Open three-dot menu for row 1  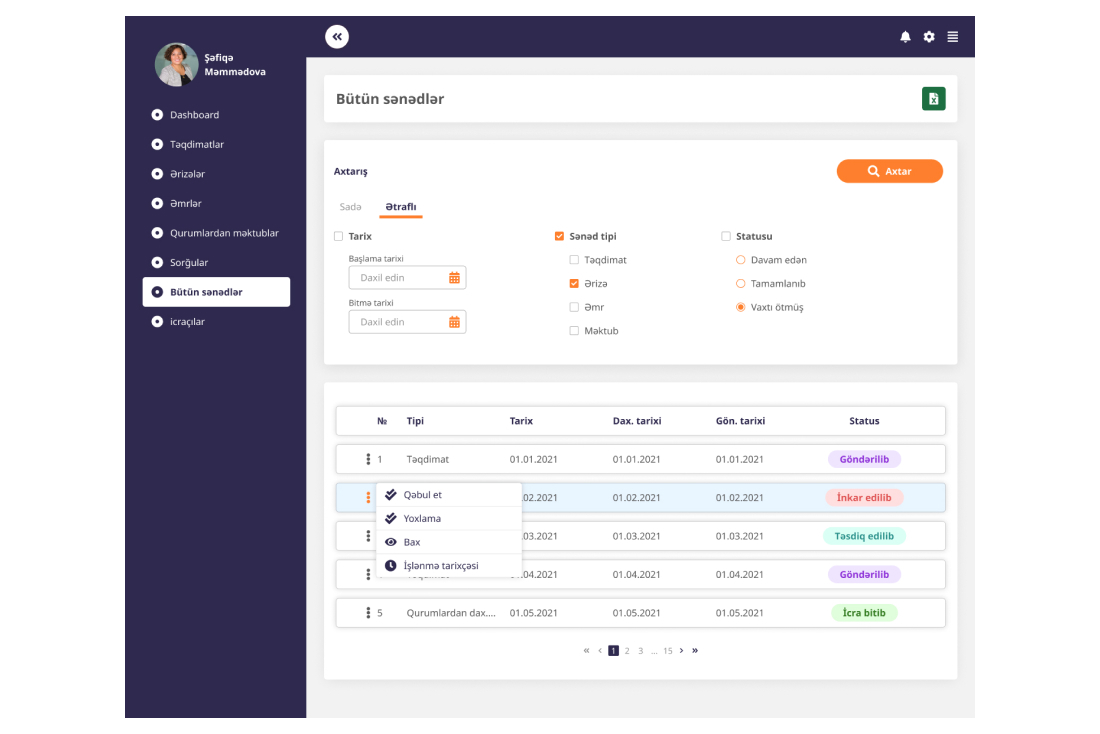368,460
